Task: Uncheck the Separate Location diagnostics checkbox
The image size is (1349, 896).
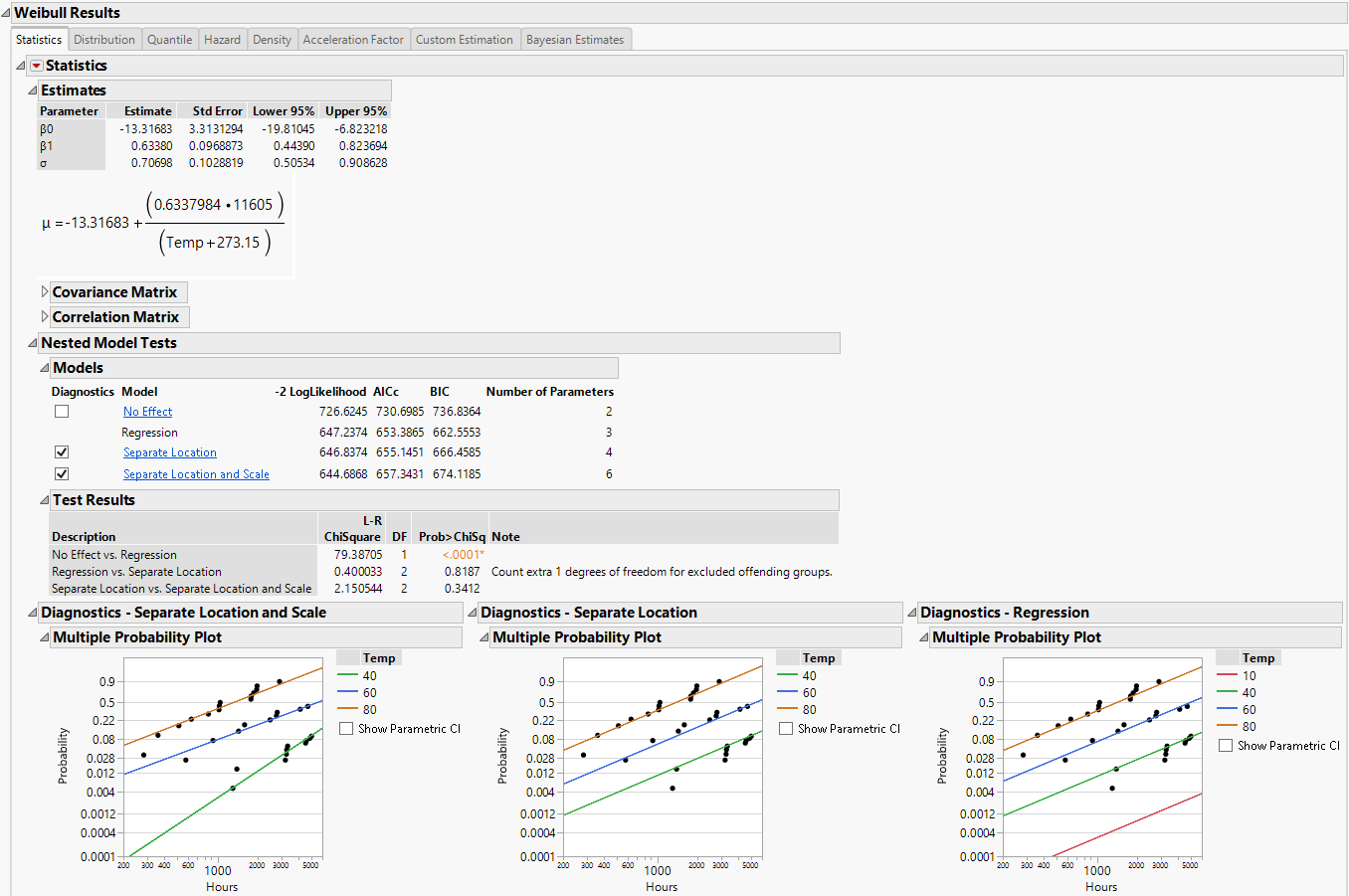Action: pos(62,452)
